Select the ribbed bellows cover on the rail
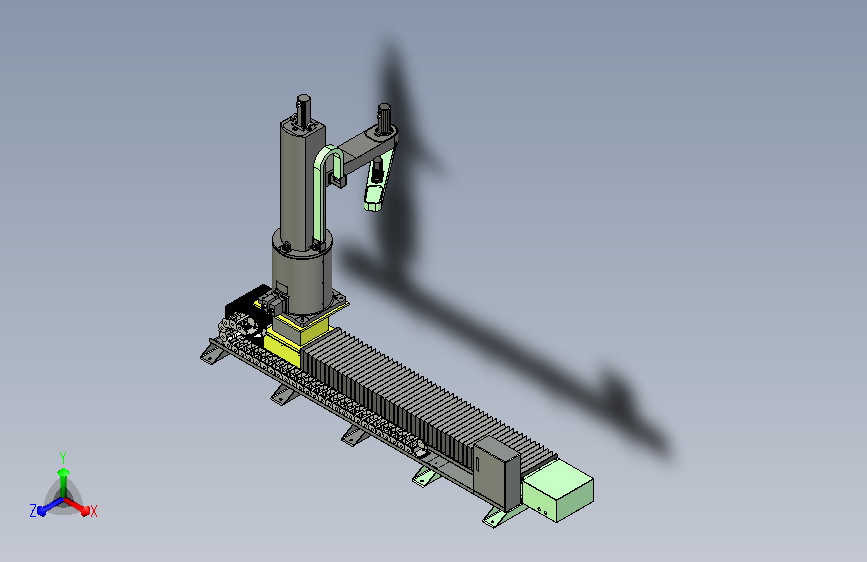This screenshot has height=562, width=867. pyautogui.click(x=429, y=400)
